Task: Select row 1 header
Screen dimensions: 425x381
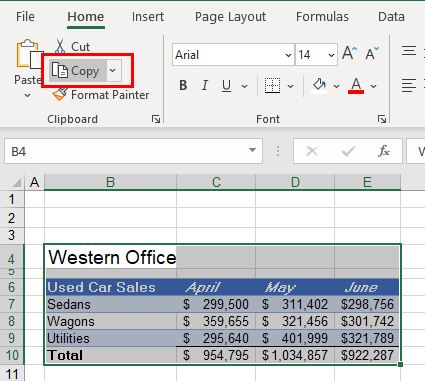Action: click(12, 199)
